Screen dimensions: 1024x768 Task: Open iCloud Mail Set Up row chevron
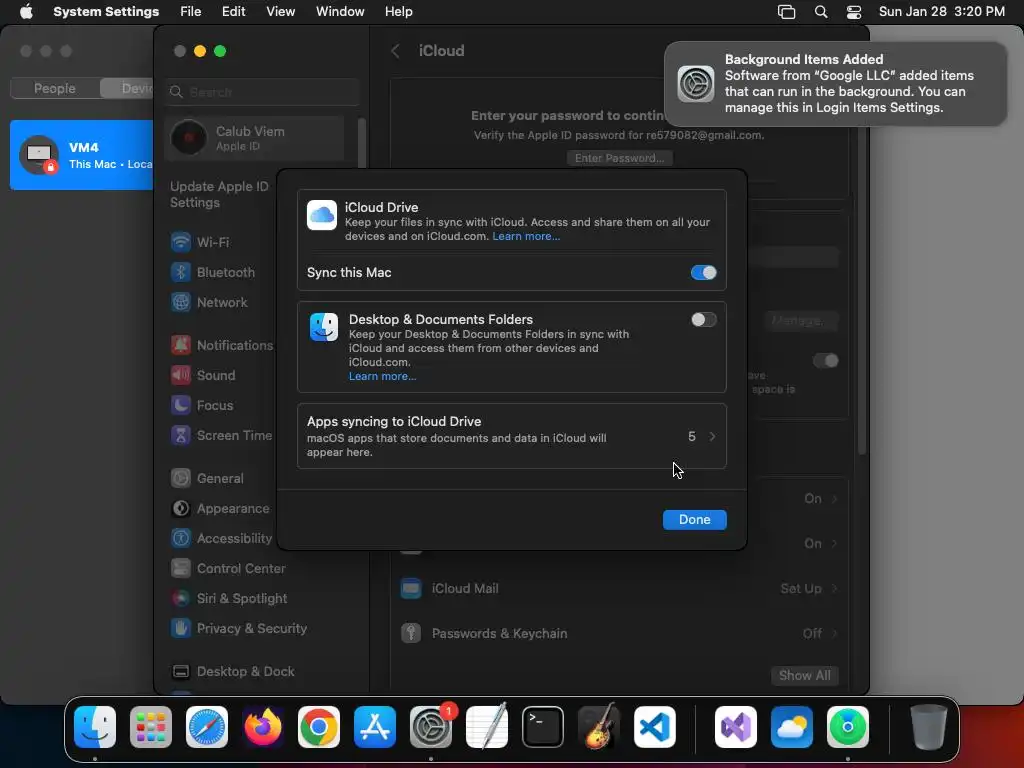(x=835, y=588)
